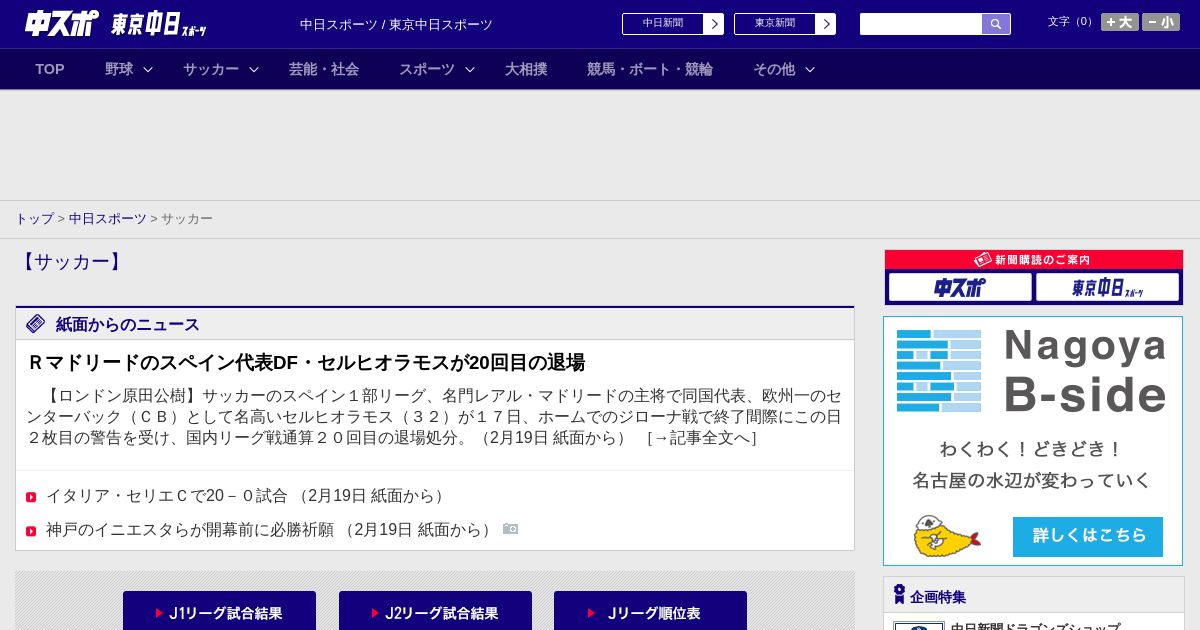Viewport: 1200px width, 630px height.
Task: Click 新聞購読のご案内 red banner
Action: [x=1034, y=259]
